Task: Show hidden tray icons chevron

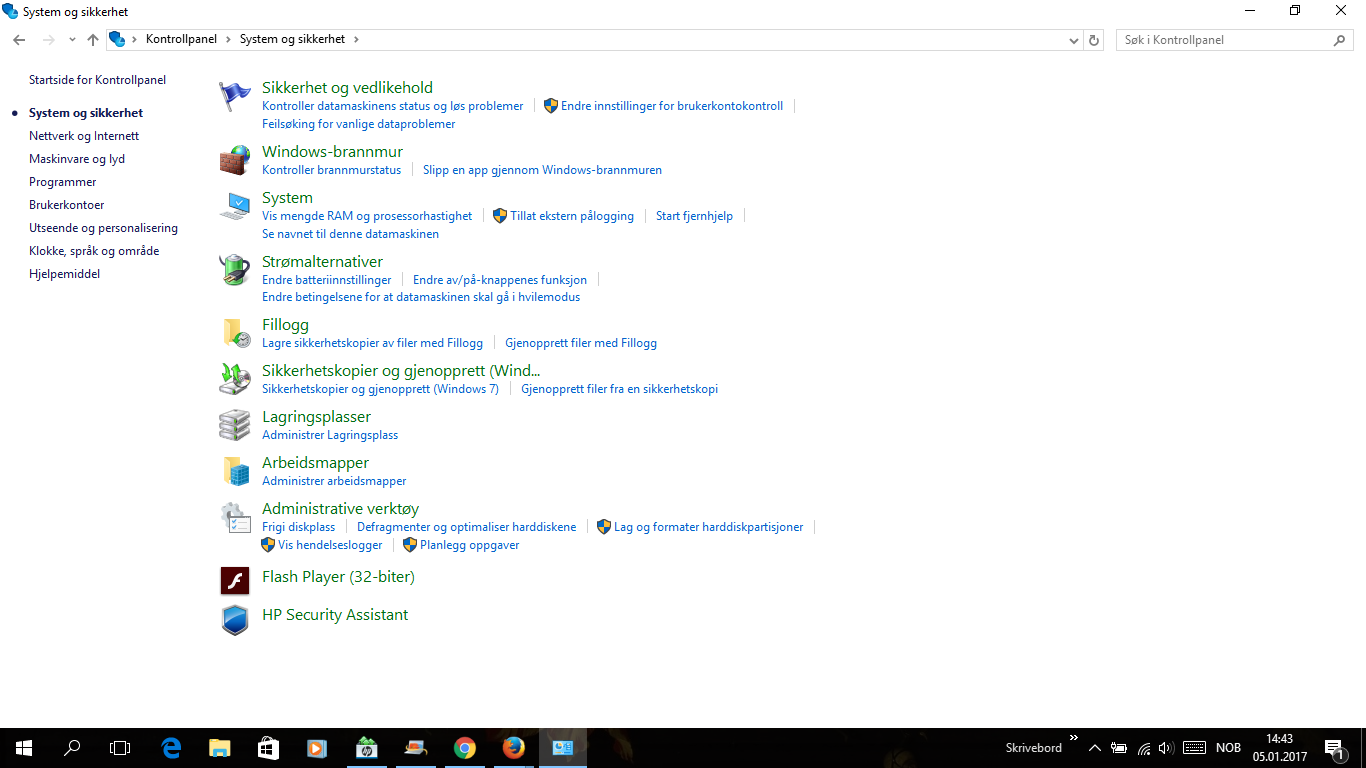Action: [x=1095, y=748]
